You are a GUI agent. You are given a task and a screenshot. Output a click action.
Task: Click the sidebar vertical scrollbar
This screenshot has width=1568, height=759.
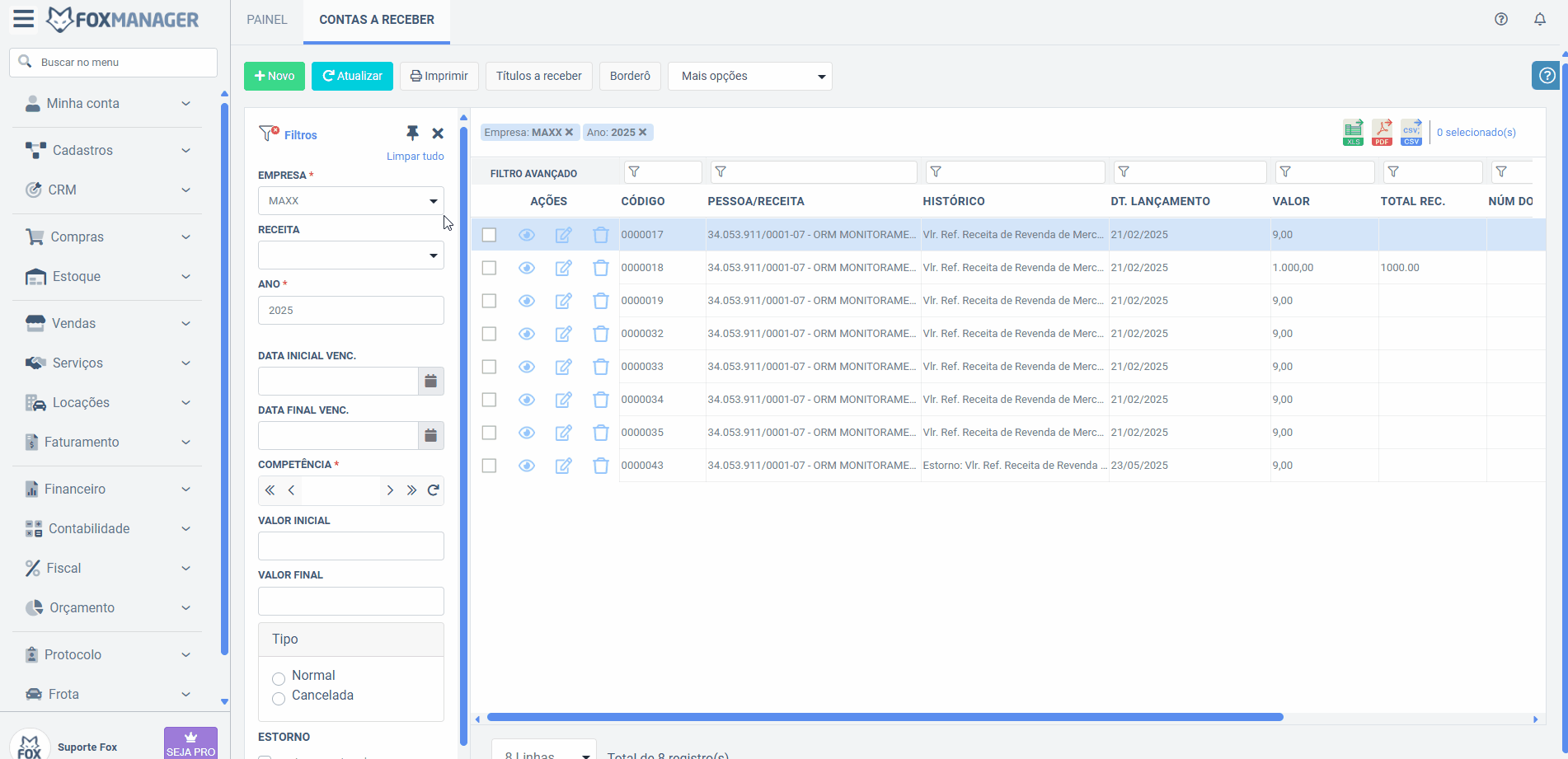pos(224,379)
